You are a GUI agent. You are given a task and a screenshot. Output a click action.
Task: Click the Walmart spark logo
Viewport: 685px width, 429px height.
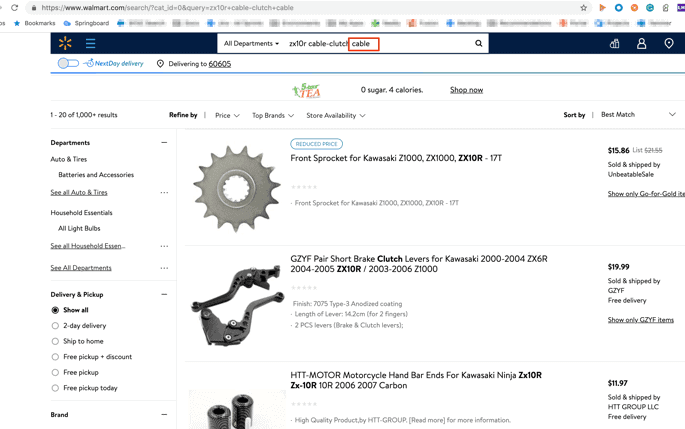[x=65, y=44]
